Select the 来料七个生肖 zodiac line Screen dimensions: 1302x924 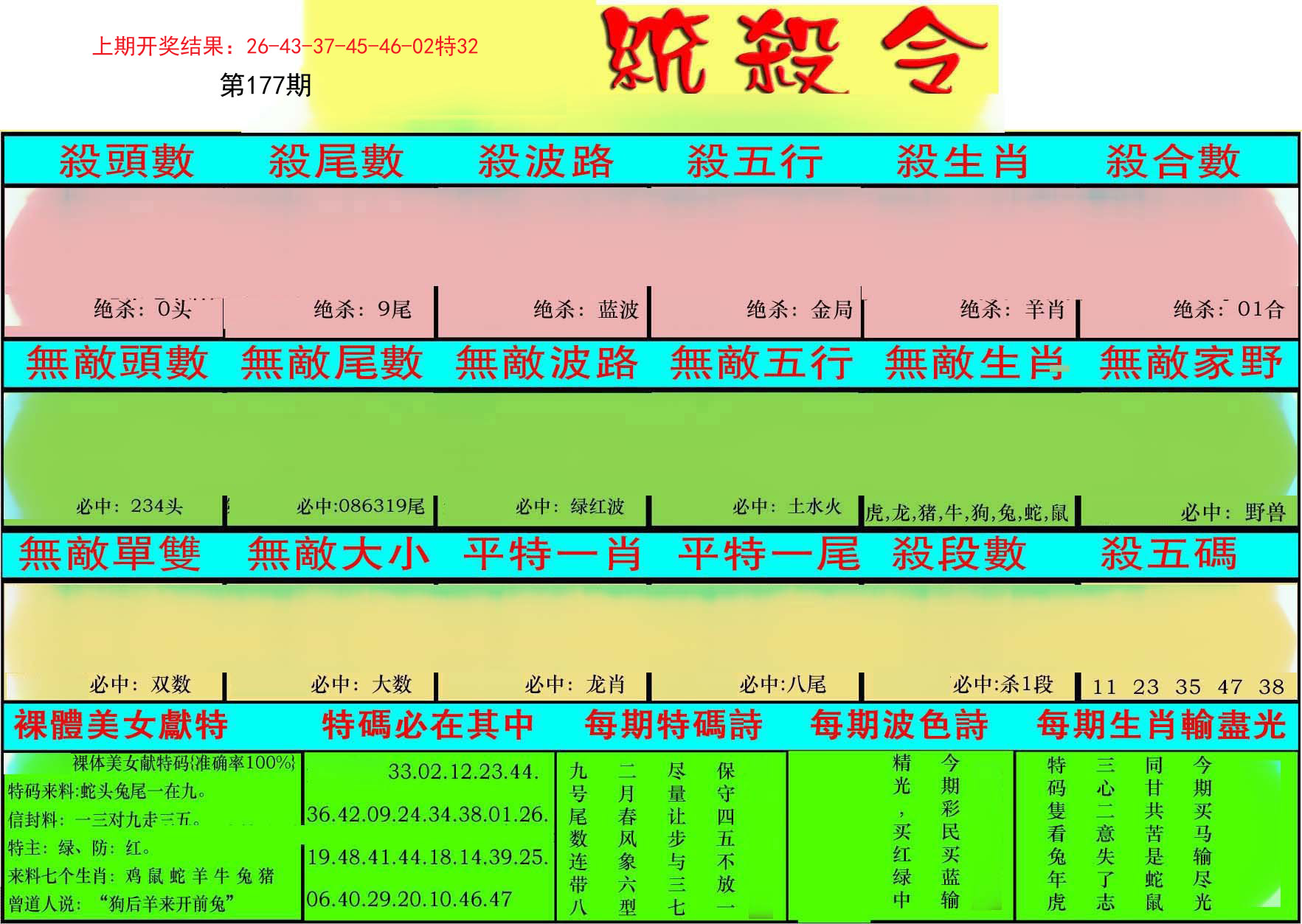[141, 875]
